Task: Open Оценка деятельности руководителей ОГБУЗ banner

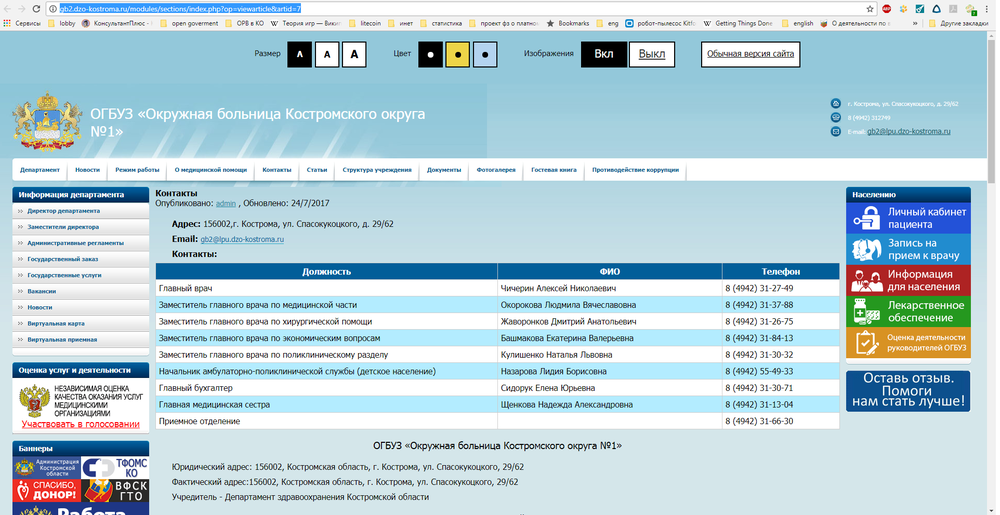Action: point(908,343)
